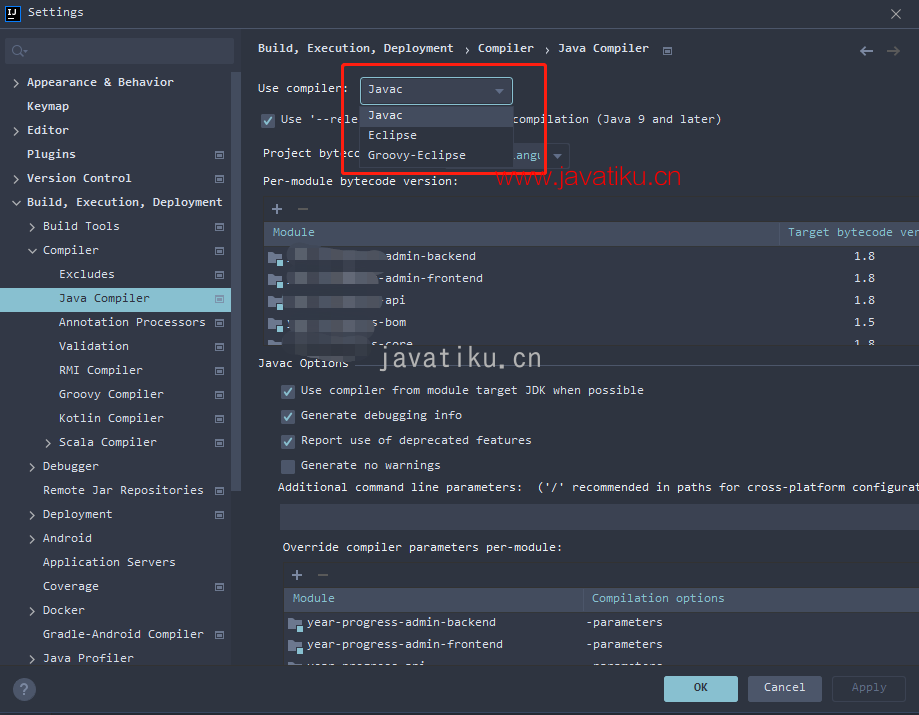The height and width of the screenshot is (715, 919).
Task: Disable Generate debugging info checkbox
Action: pyautogui.click(x=288, y=416)
